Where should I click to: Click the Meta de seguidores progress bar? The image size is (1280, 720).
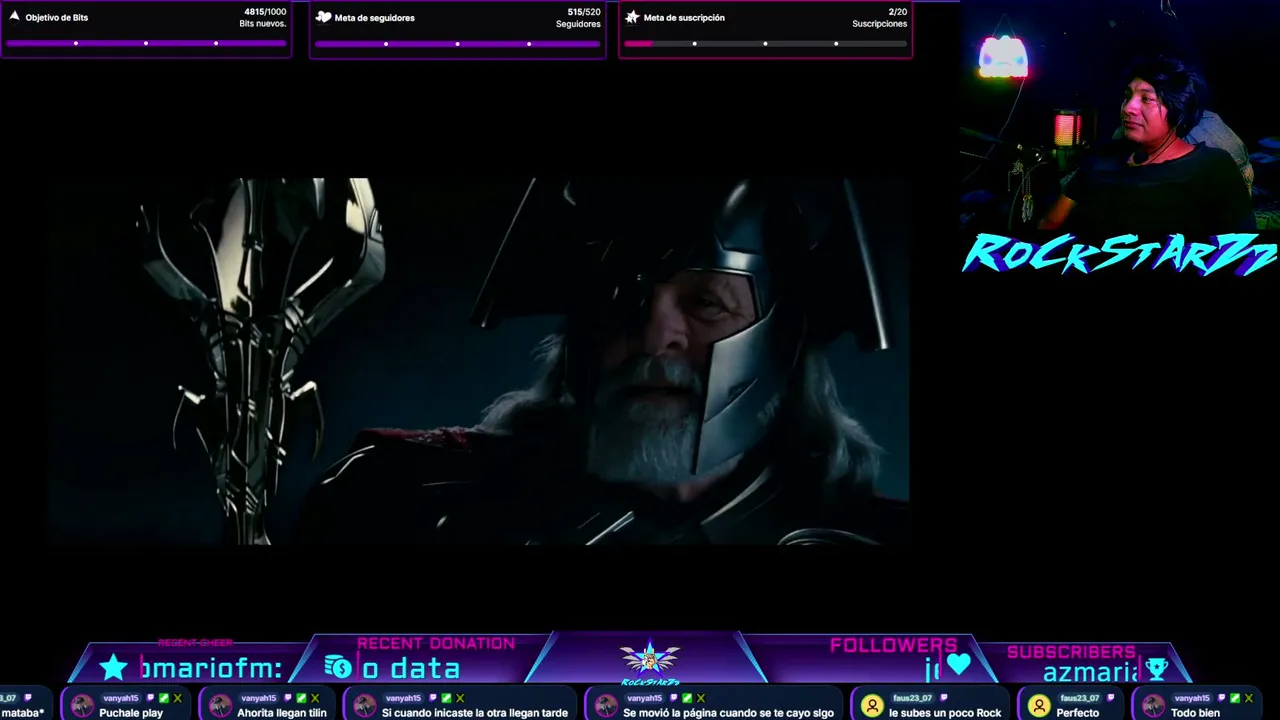(457, 43)
